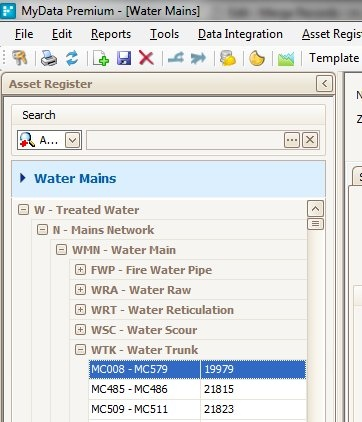Click the printer icon in toolbar
Screen dimensions: 362x422
point(49,59)
